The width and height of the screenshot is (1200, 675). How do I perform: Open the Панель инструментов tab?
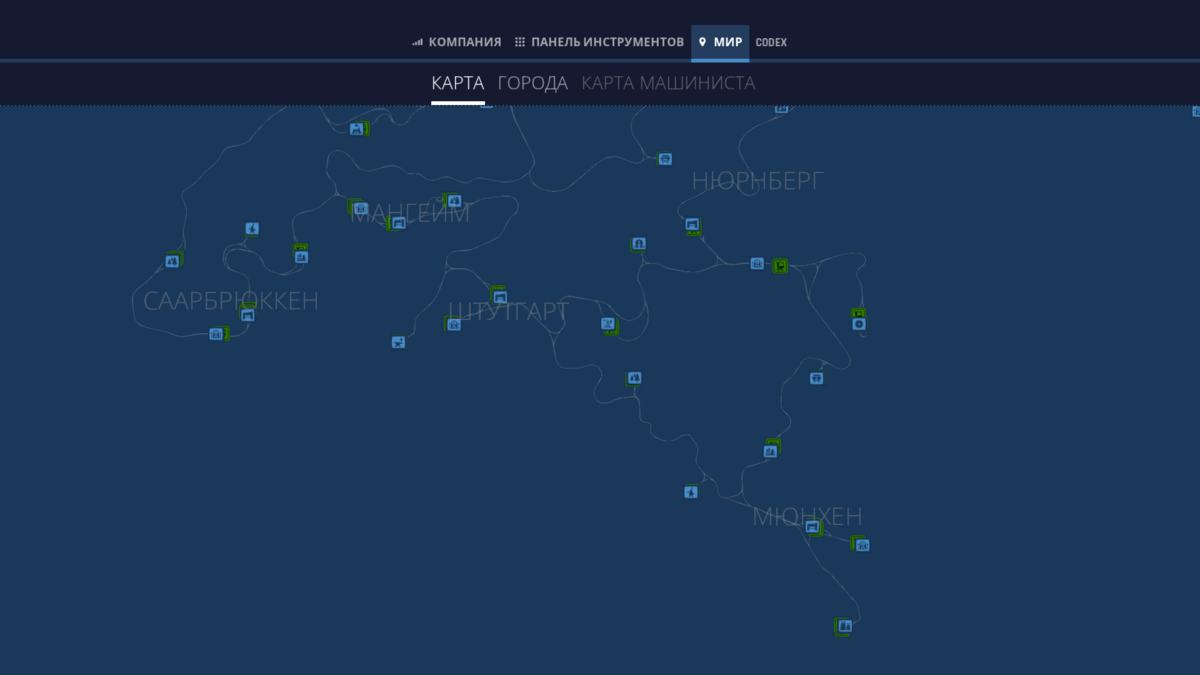coord(599,42)
